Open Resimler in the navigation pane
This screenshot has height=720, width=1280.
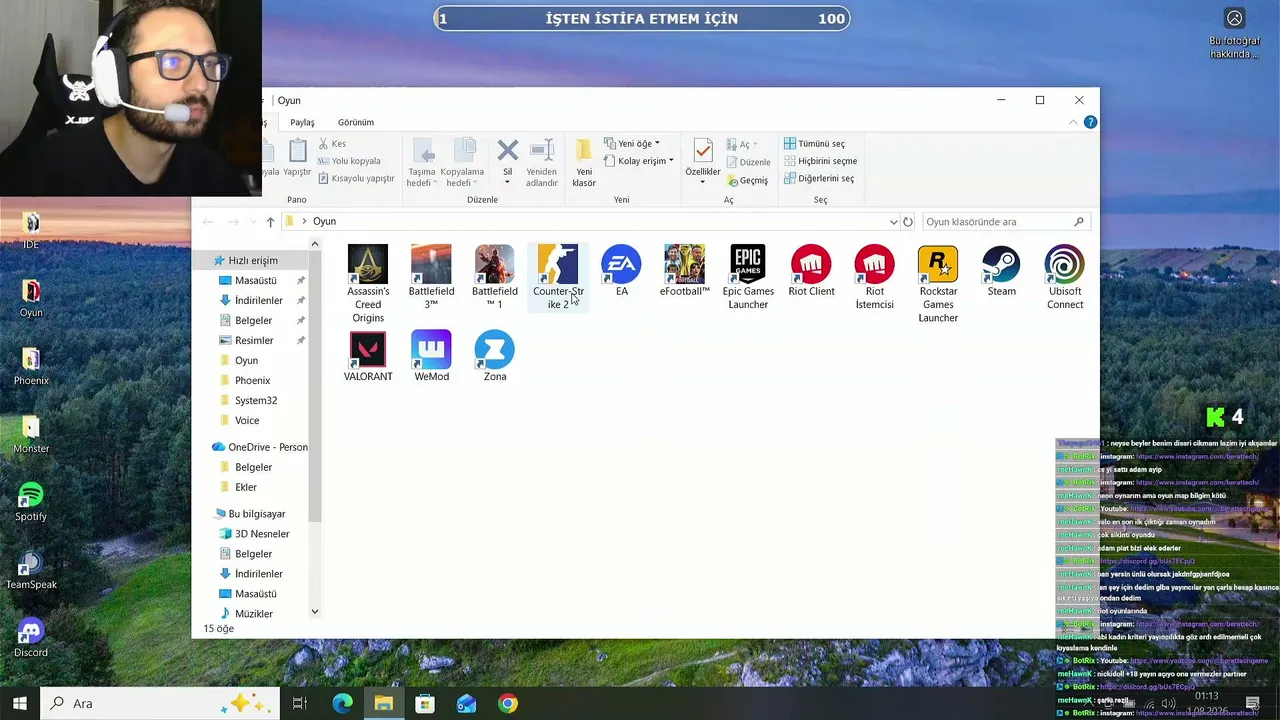253,340
